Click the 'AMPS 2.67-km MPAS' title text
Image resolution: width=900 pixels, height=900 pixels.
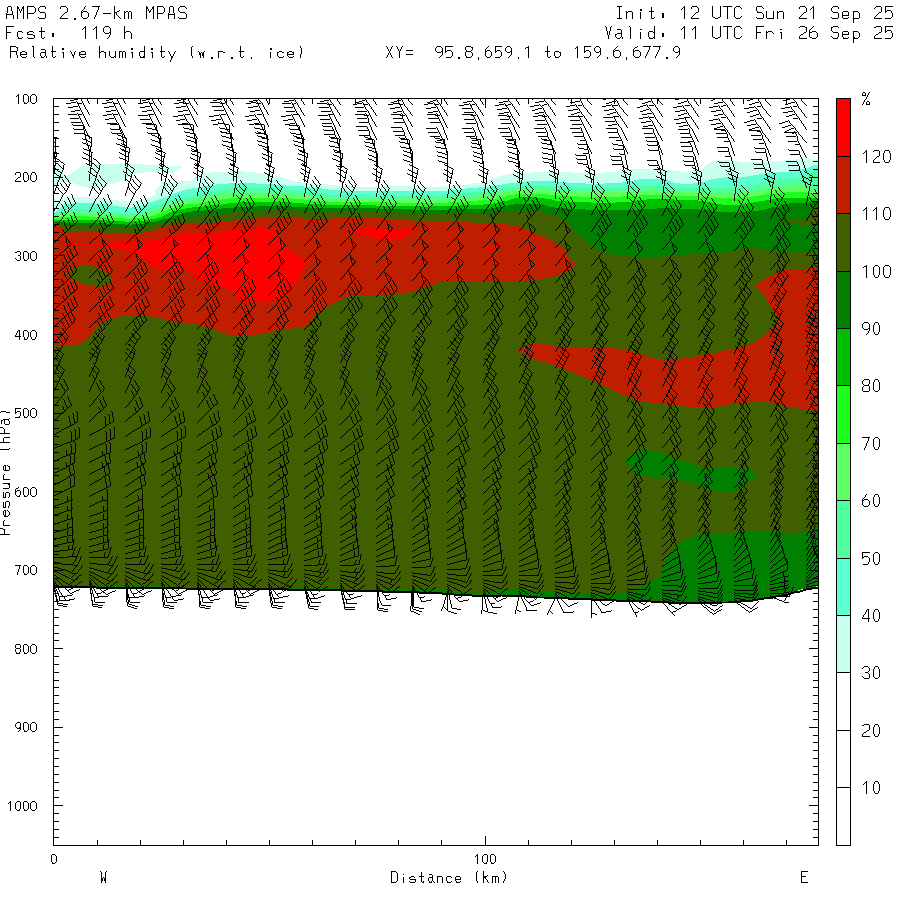(x=96, y=13)
